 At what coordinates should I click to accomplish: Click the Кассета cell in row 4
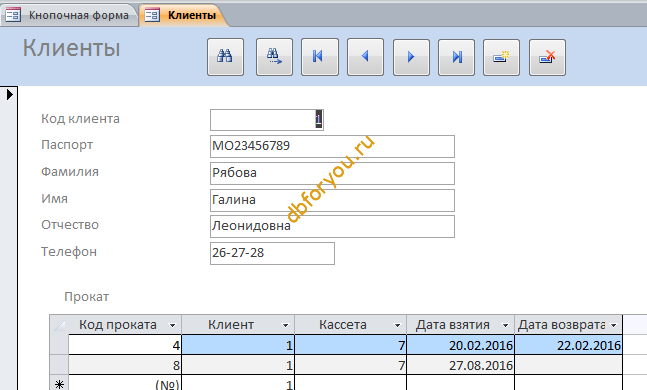(x=350, y=345)
